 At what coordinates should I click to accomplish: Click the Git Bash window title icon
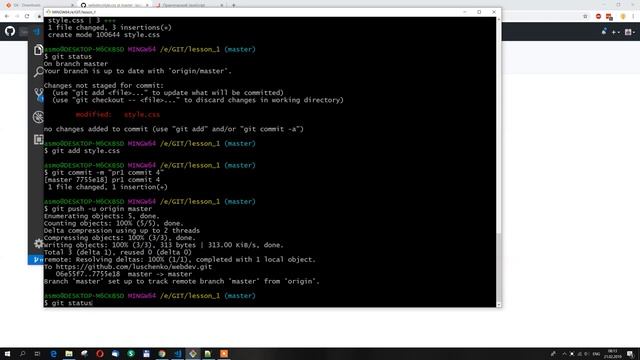coord(48,12)
